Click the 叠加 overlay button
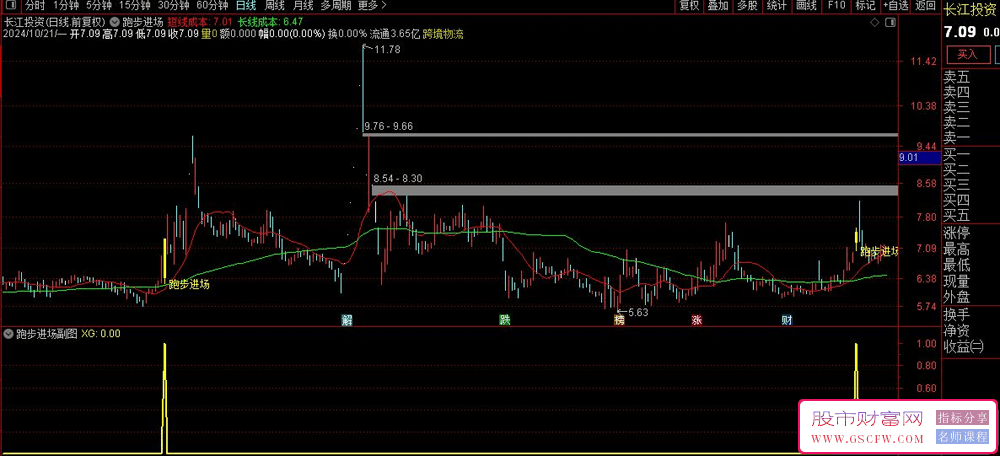Screen dimensions: 1000x456 pos(718,6)
